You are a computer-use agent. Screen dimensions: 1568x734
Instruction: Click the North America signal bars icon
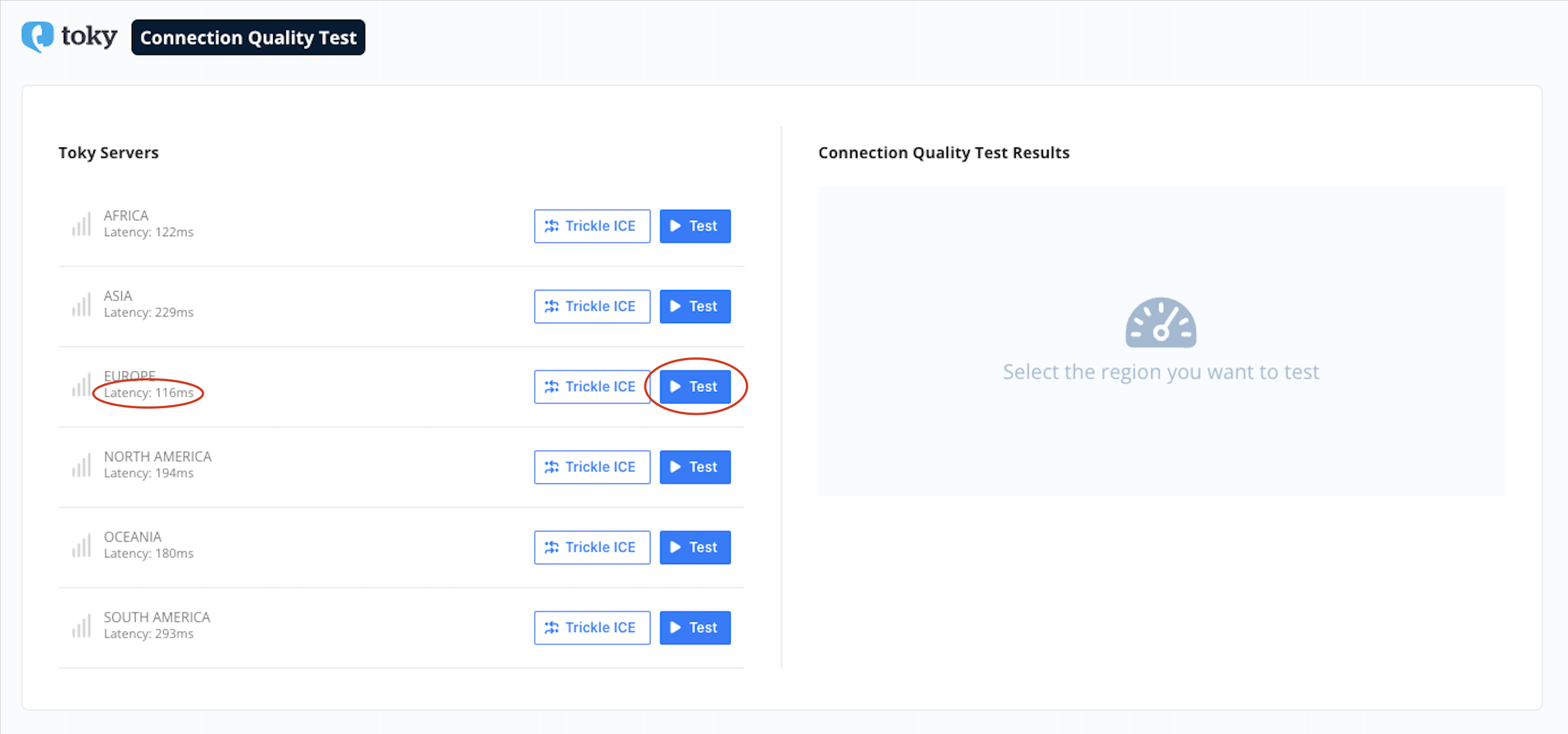[81, 465]
